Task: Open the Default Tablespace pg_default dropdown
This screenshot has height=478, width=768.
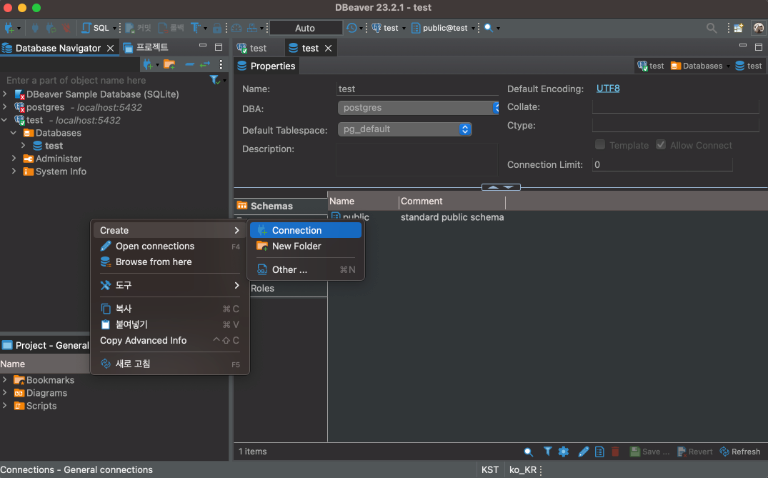Action: (x=405, y=129)
